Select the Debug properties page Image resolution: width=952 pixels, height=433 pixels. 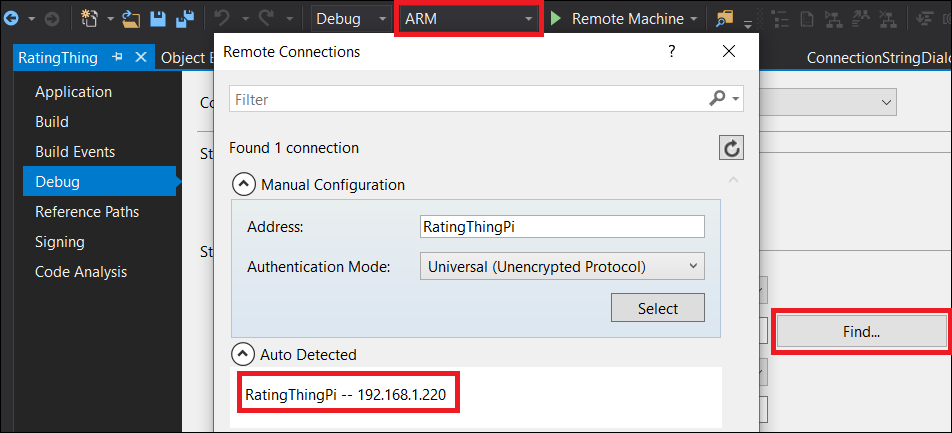tap(100, 182)
